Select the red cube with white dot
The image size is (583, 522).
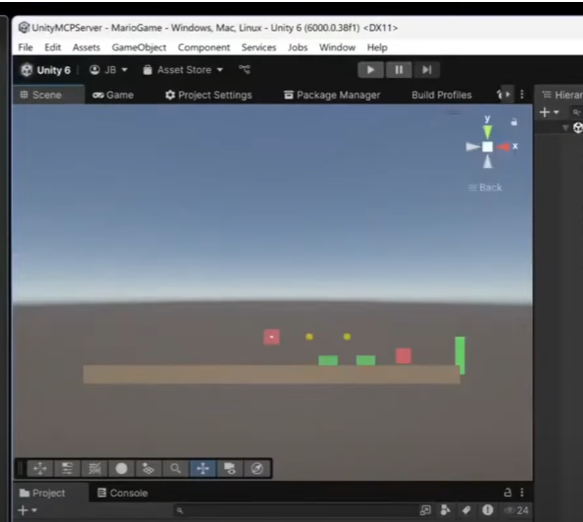[272, 337]
